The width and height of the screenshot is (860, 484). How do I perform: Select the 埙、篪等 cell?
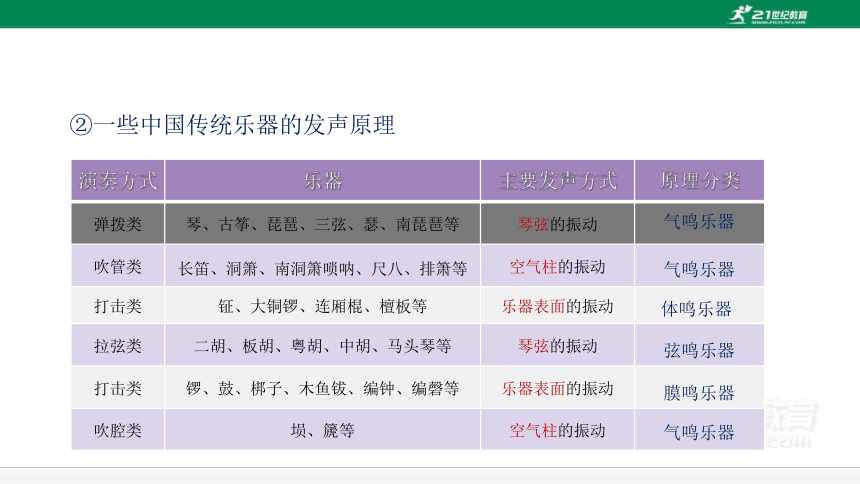[322, 430]
